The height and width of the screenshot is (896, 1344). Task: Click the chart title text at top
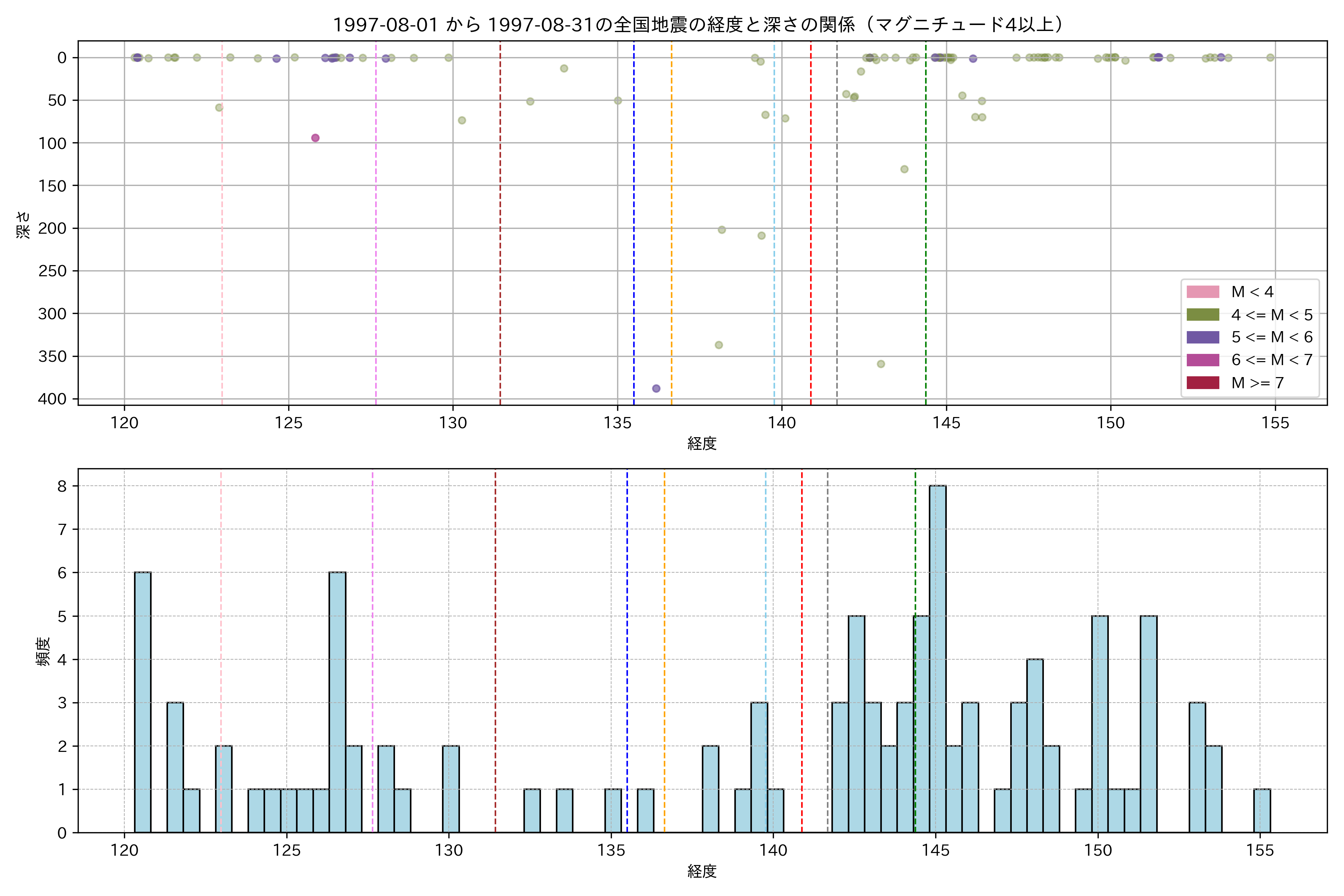(x=698, y=25)
